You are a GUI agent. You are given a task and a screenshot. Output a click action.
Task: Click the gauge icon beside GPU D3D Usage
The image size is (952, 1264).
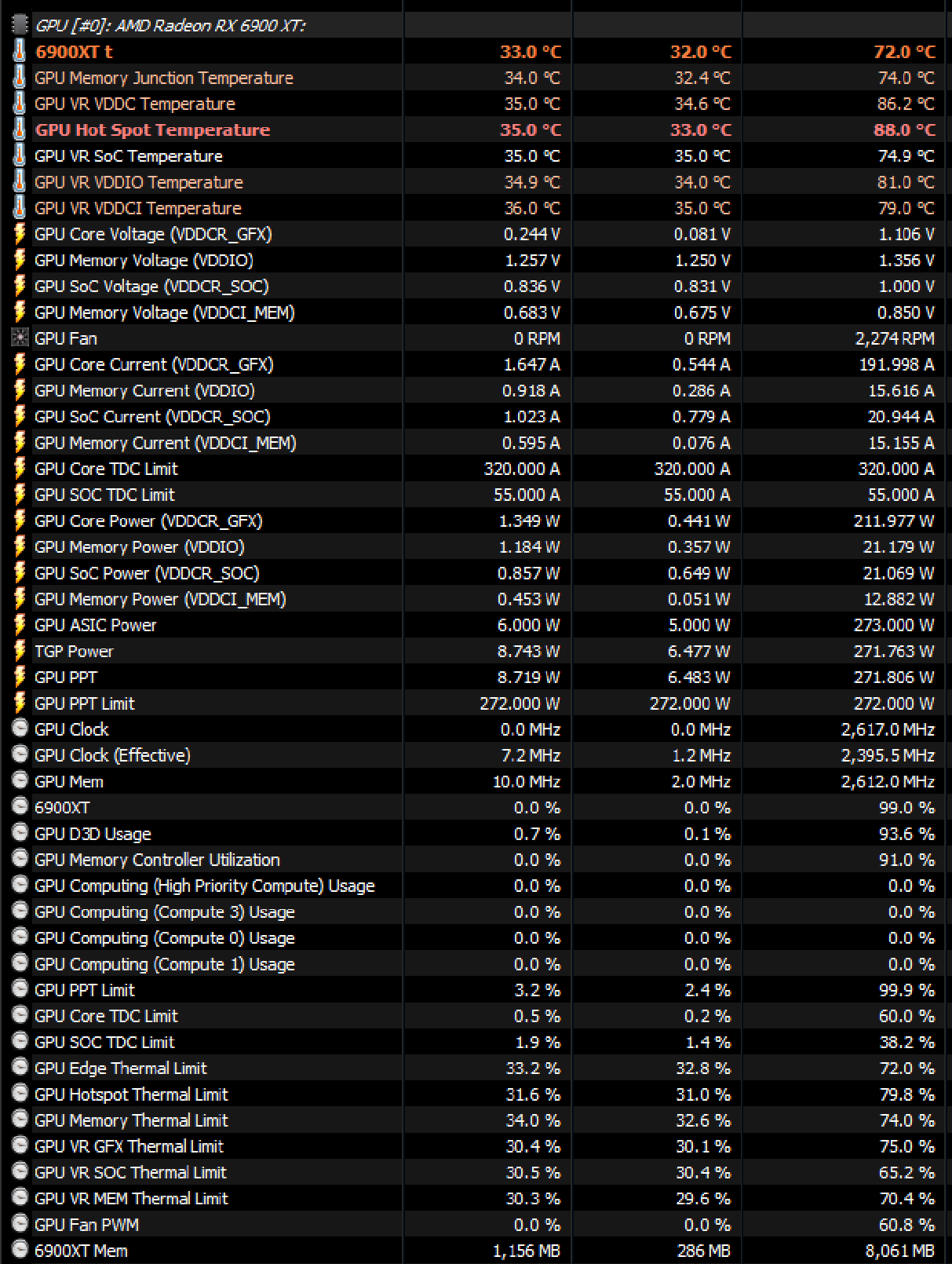pos(20,832)
